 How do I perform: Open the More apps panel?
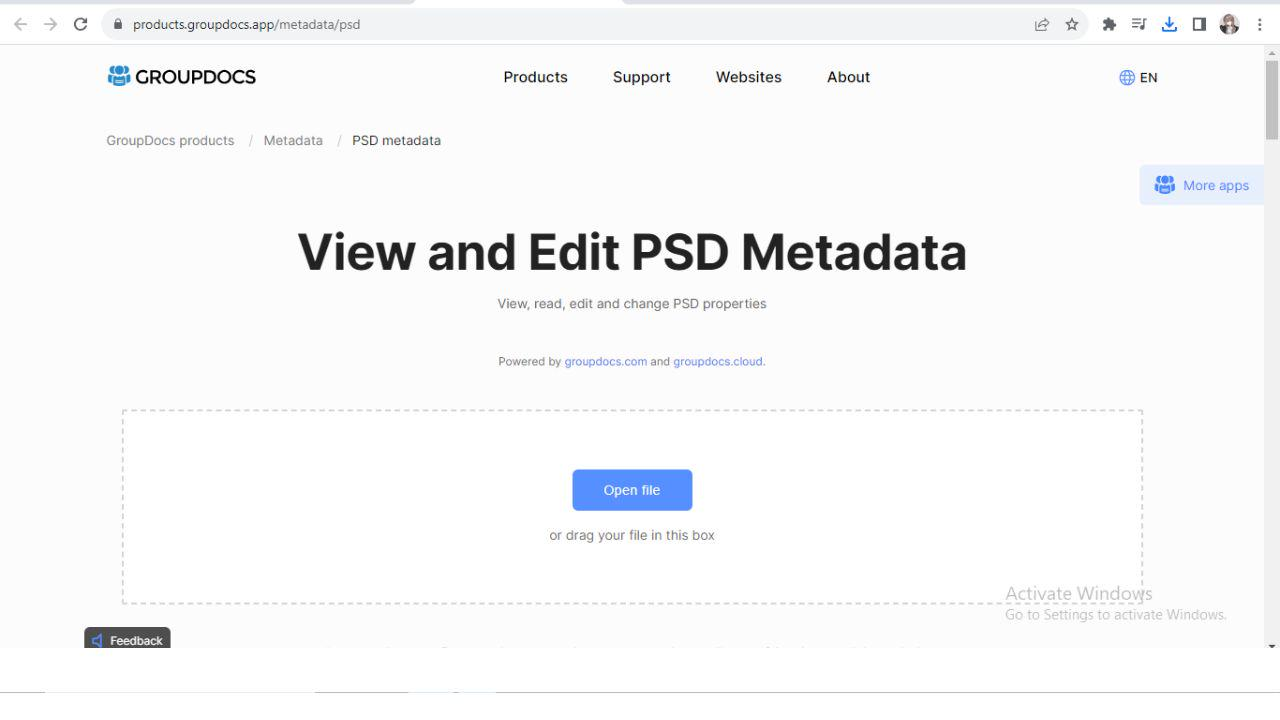click(x=1201, y=185)
